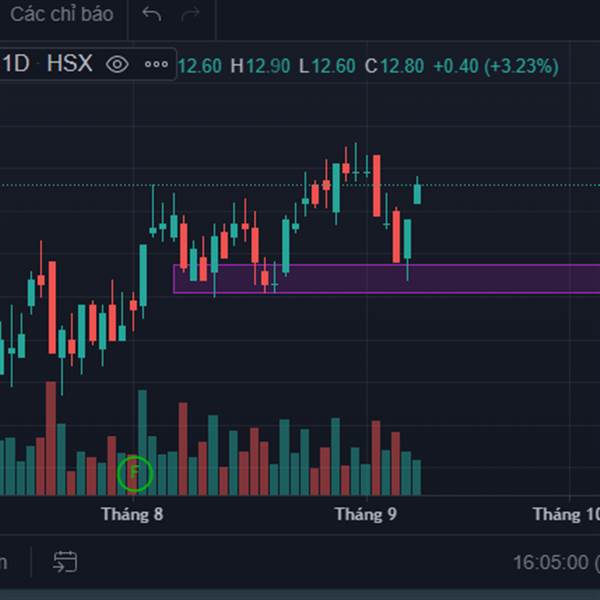This screenshot has width=600, height=600.
Task: Click the redo arrow icon
Action: (x=190, y=15)
